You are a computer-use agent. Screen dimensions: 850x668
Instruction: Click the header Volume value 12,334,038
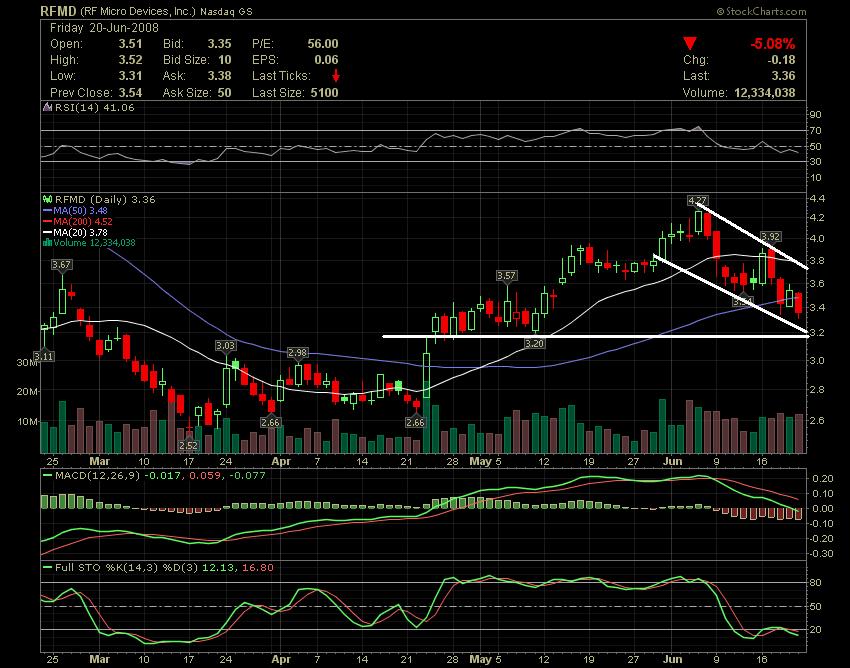pos(765,92)
